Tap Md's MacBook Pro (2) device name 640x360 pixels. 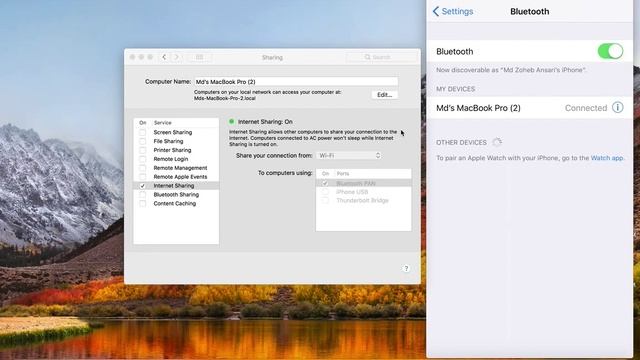pyautogui.click(x=478, y=108)
